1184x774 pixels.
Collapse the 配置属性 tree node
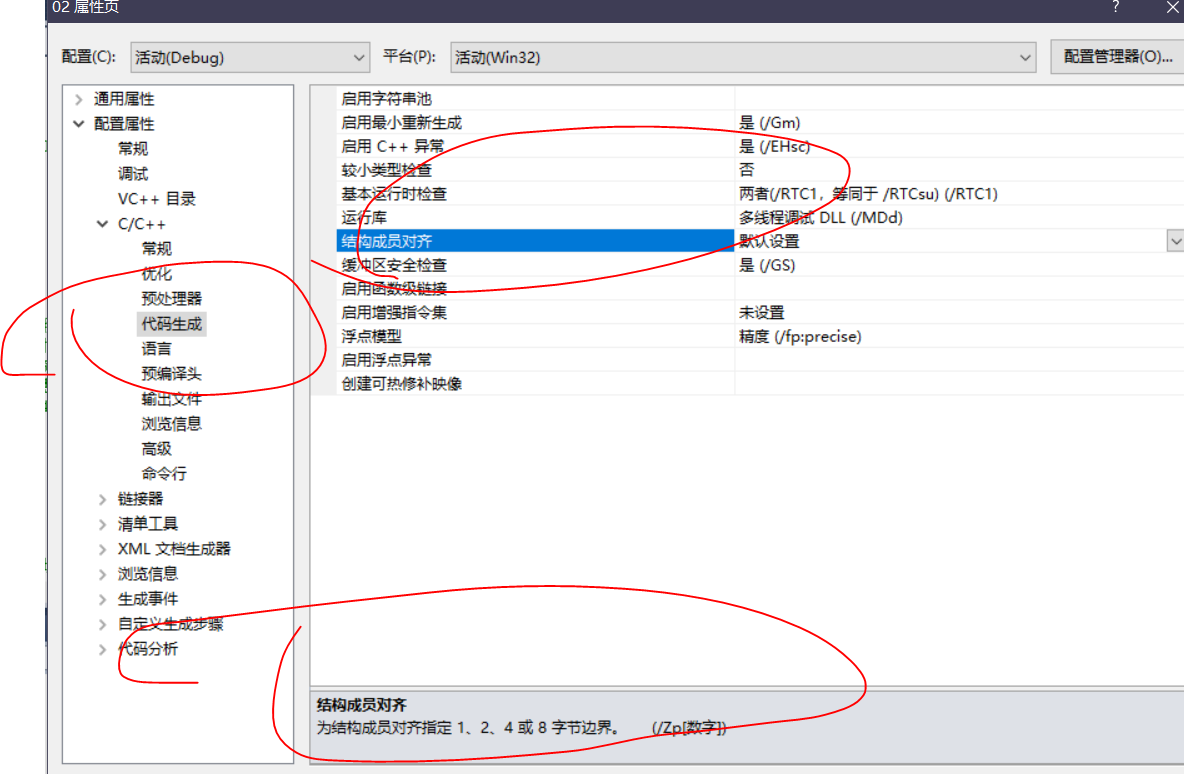tap(78, 123)
